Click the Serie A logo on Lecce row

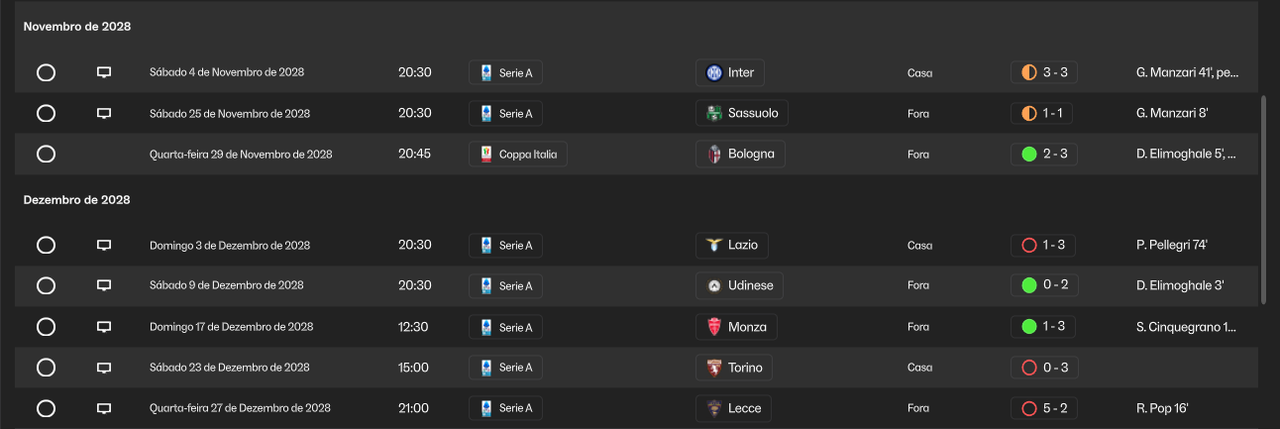pyautogui.click(x=487, y=408)
